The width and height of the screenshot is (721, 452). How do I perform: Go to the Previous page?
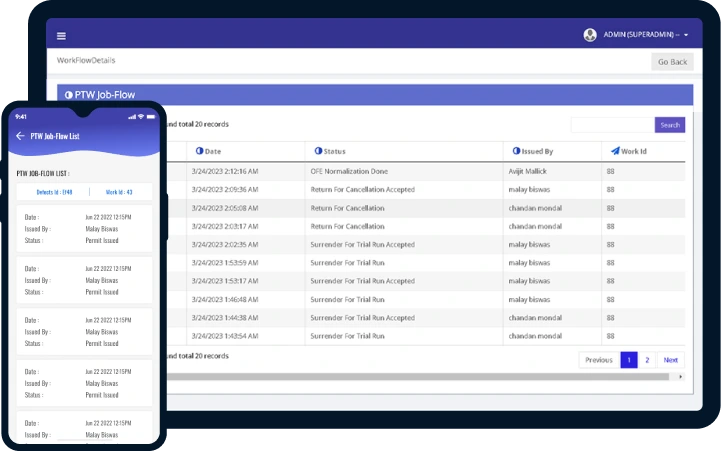coord(599,360)
